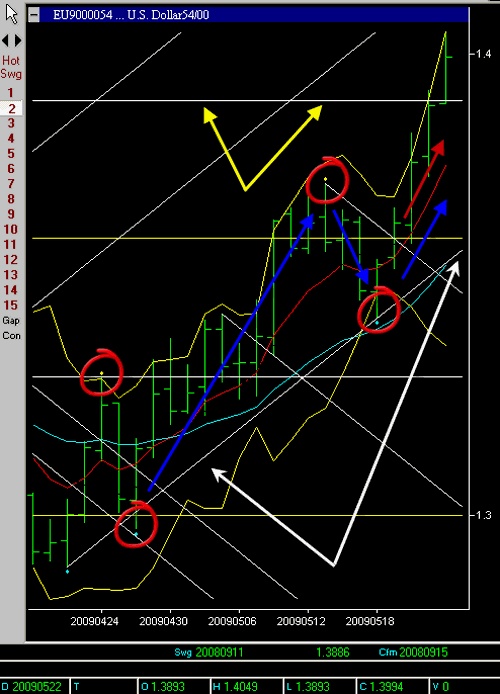Viewport: 500px width, 694px height.
Task: Click the right arrow navigation icon
Action: [x=18, y=41]
